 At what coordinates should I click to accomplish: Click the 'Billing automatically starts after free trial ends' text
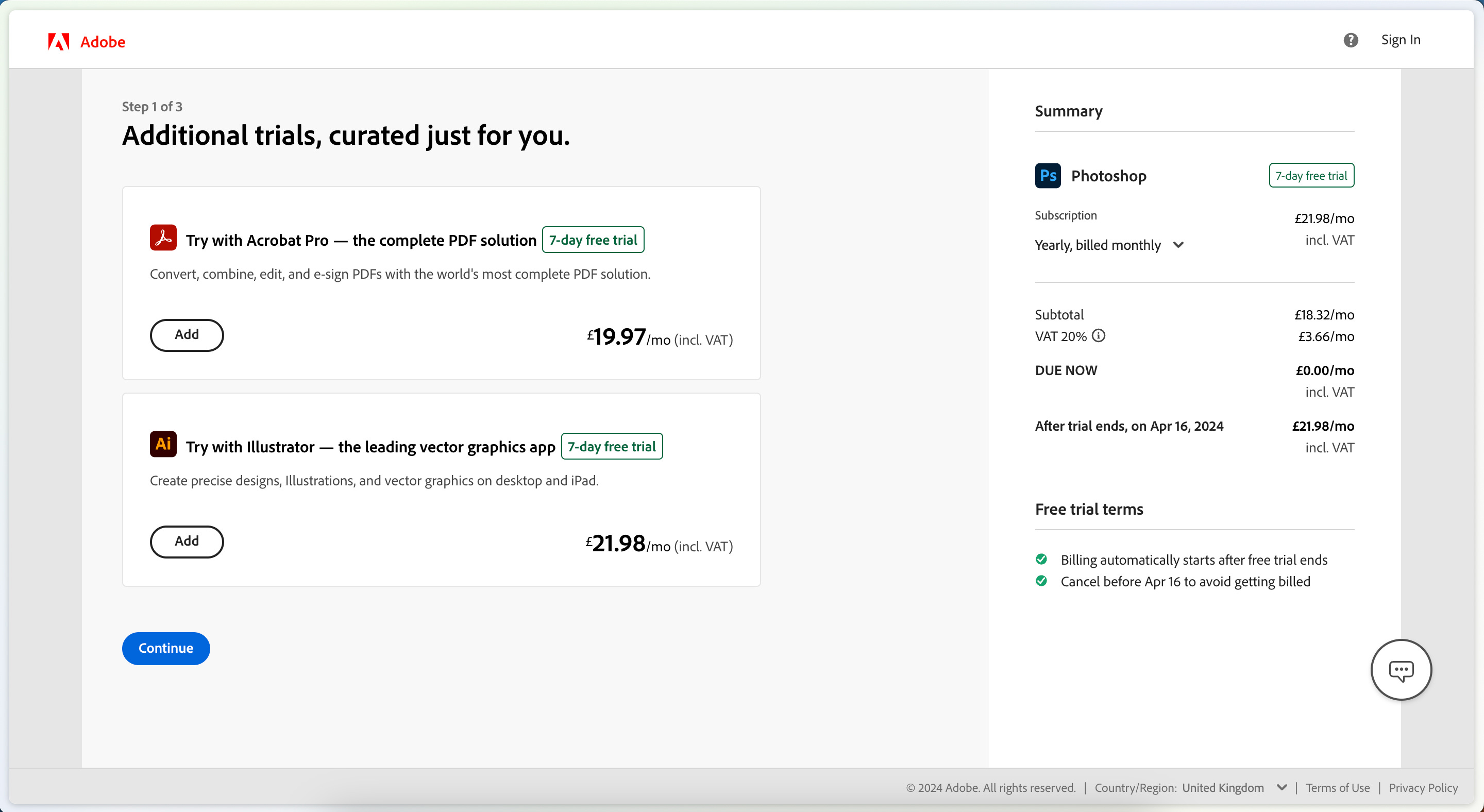(1194, 560)
